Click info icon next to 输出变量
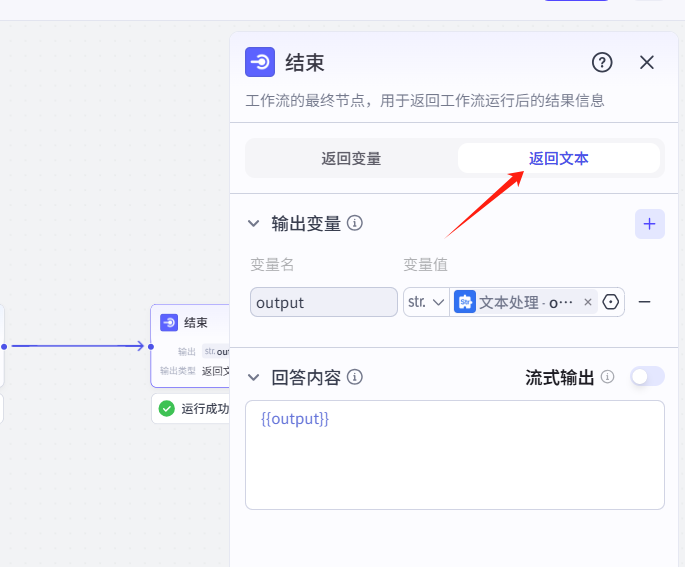The width and height of the screenshot is (685, 567). pyautogui.click(x=355, y=223)
